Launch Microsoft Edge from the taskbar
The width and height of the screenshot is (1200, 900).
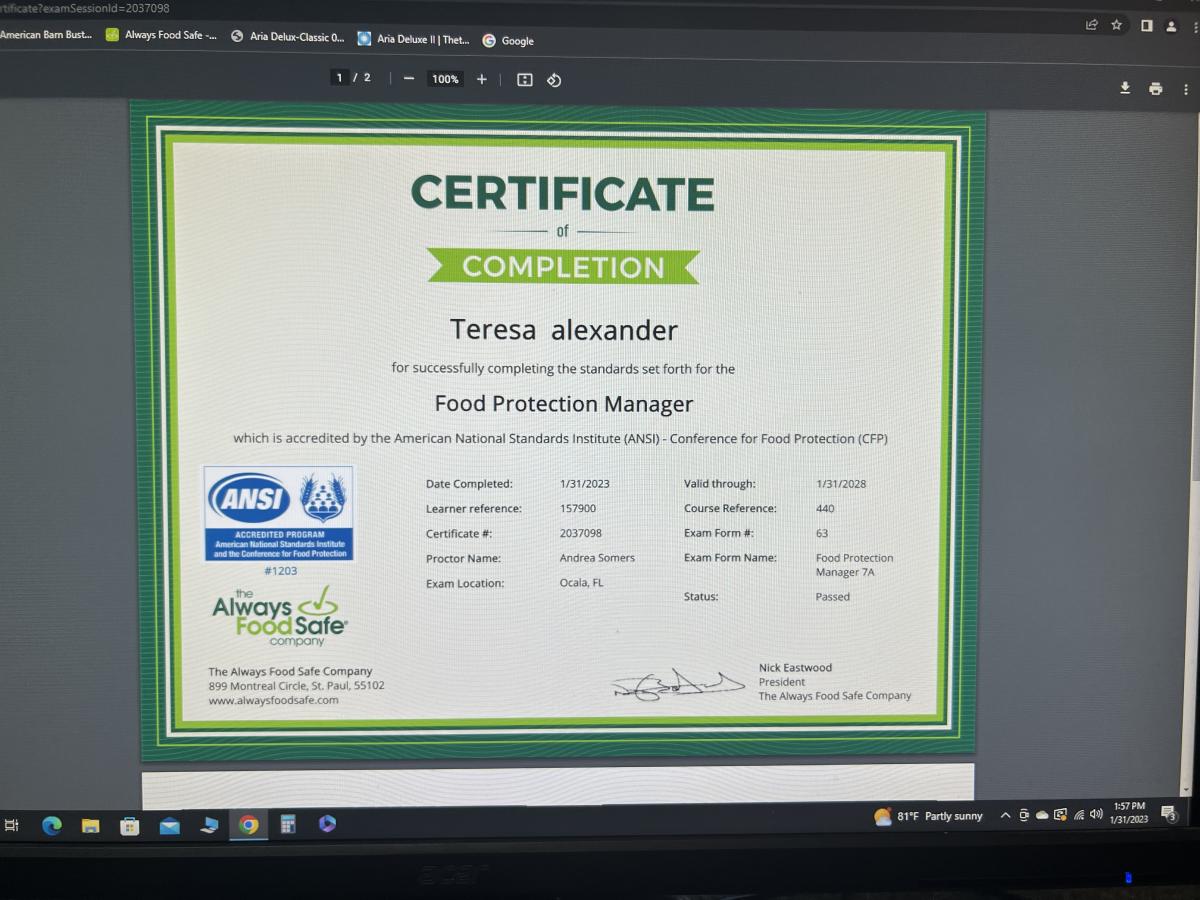pos(51,825)
